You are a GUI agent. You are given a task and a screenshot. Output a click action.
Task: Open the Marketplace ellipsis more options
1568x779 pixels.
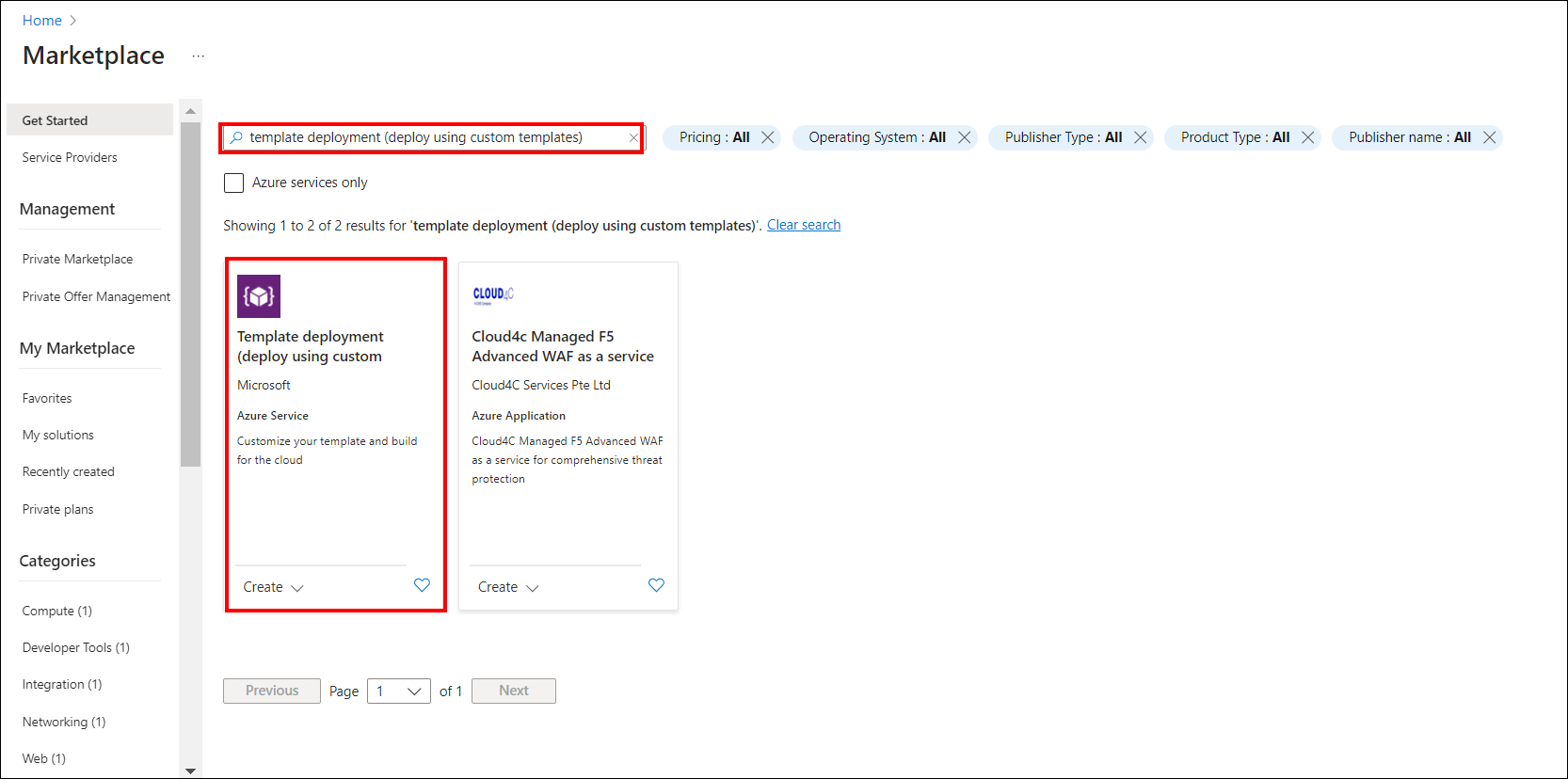pos(198,56)
